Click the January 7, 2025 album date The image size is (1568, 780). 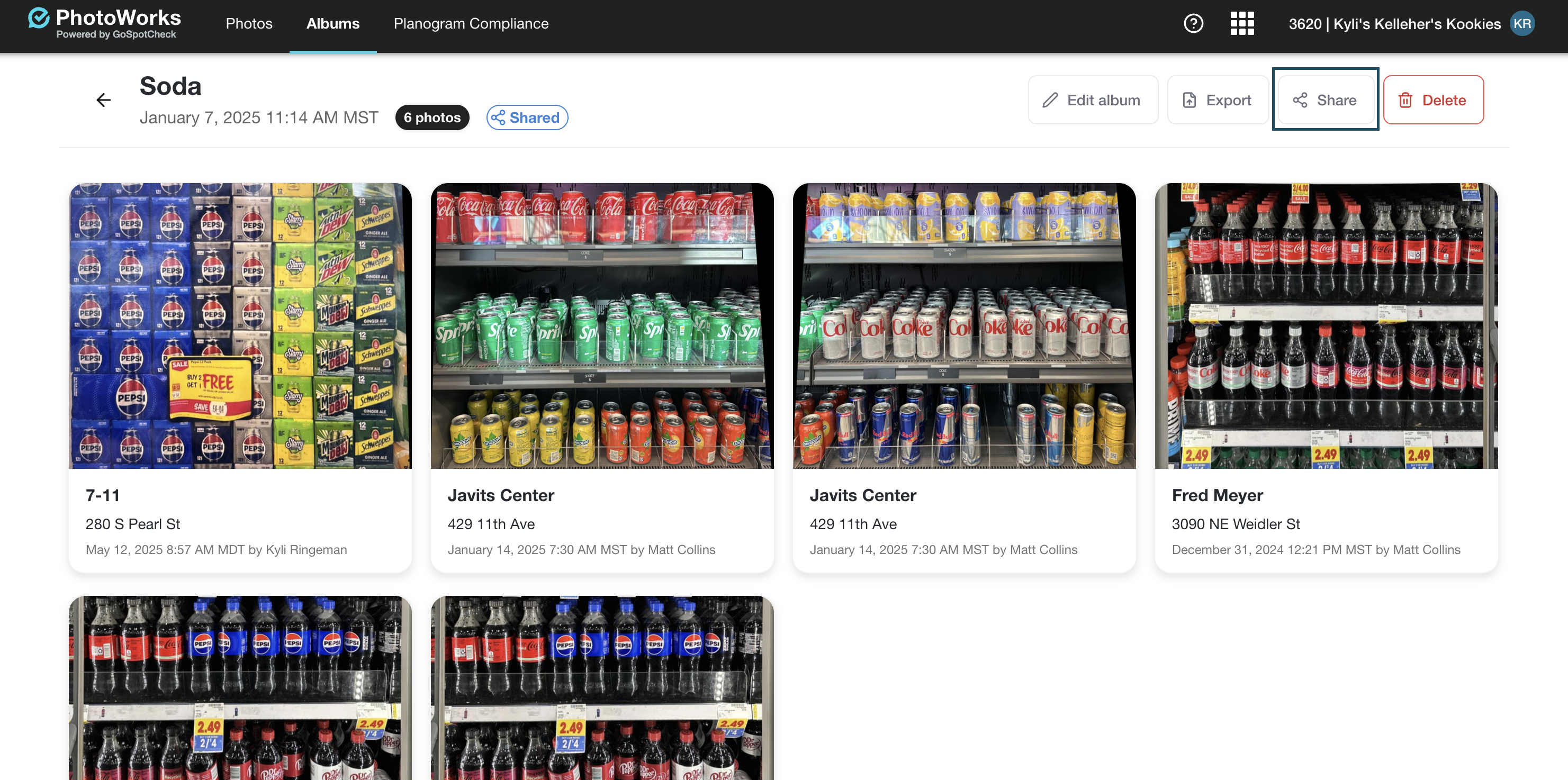(259, 117)
